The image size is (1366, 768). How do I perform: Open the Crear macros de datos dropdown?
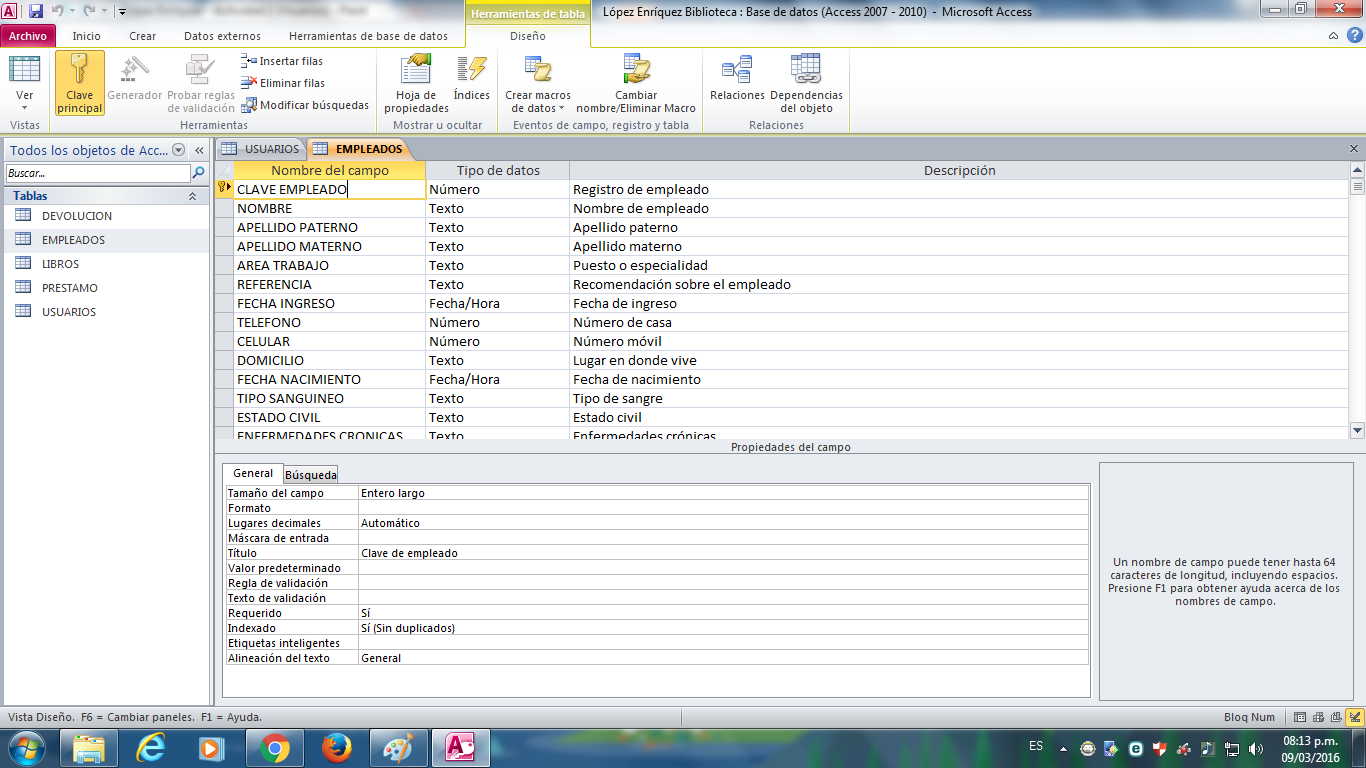point(538,101)
